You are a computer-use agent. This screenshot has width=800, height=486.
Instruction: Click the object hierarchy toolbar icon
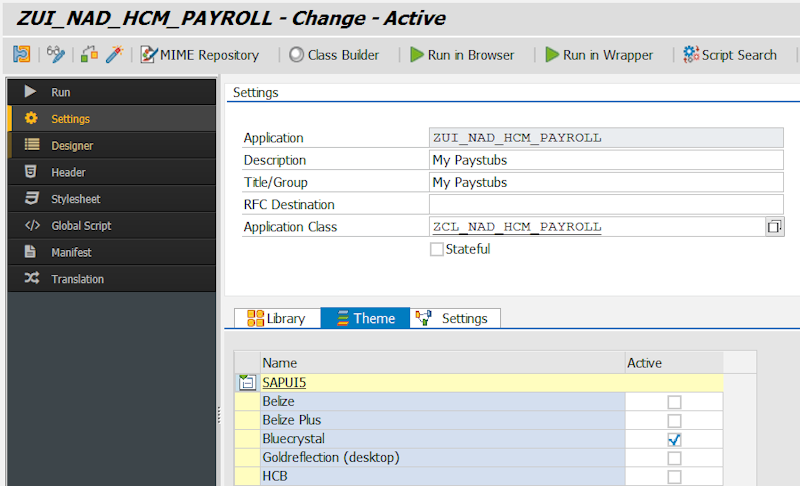pos(90,55)
